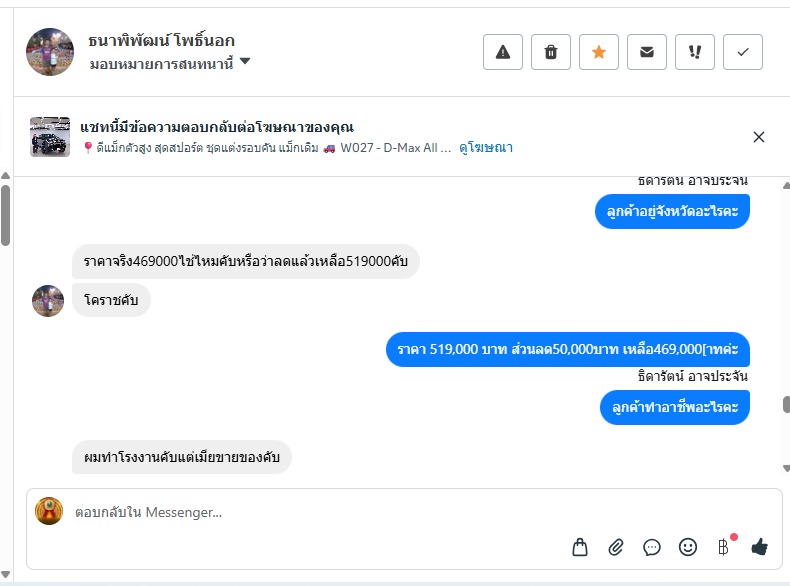The height and width of the screenshot is (586, 790).
Task: Delete conversation with the trash icon
Action: pyautogui.click(x=551, y=52)
